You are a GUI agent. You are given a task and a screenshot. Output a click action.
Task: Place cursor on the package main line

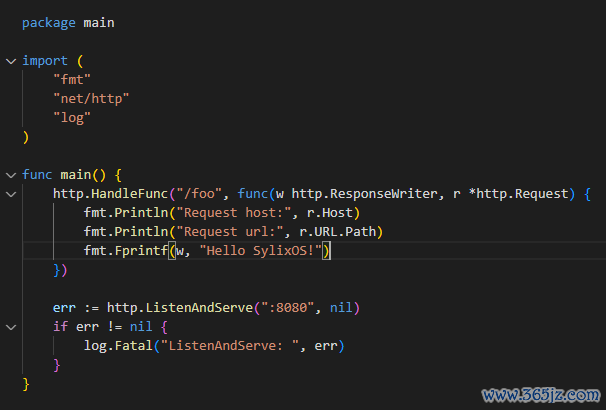[68, 22]
